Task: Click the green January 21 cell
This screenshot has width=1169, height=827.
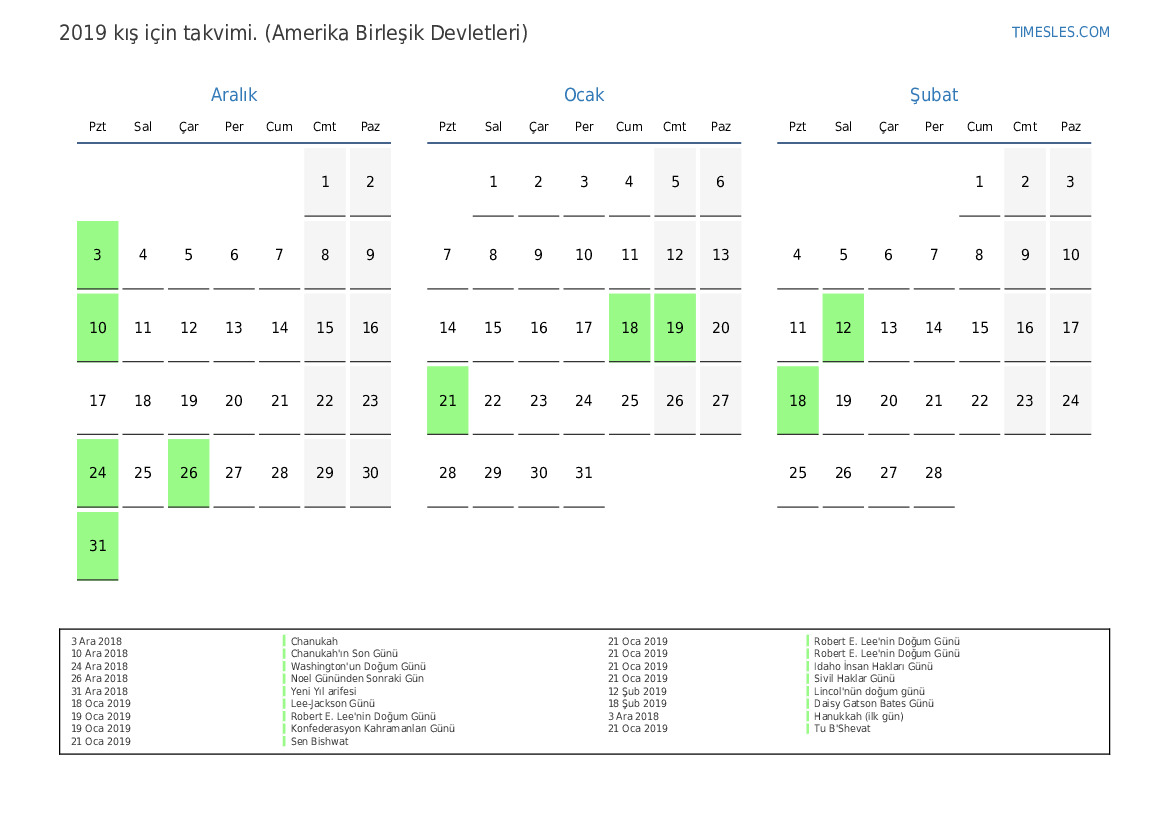Action: click(x=447, y=400)
